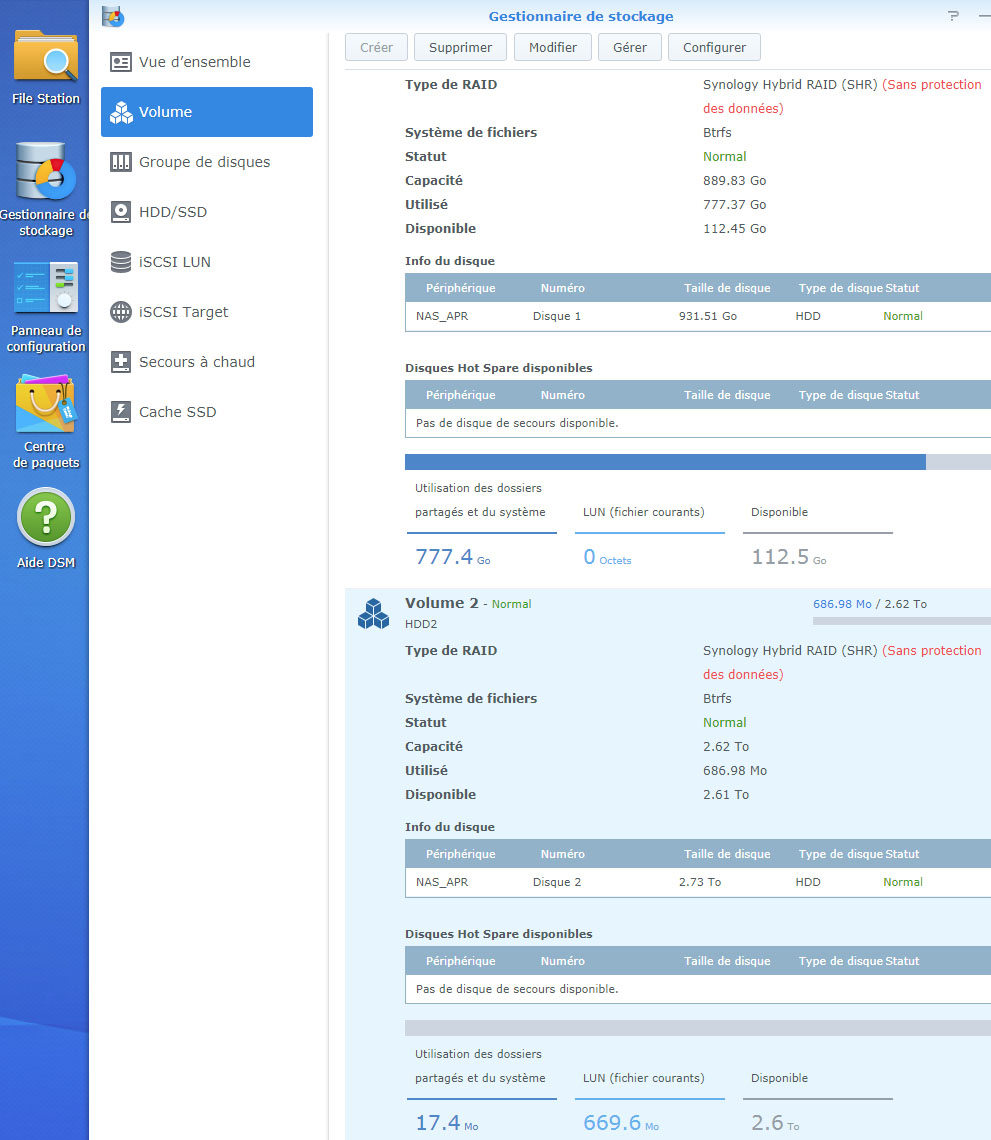
Task: Click the Volume cubes sidebar icon
Action: click(x=121, y=112)
